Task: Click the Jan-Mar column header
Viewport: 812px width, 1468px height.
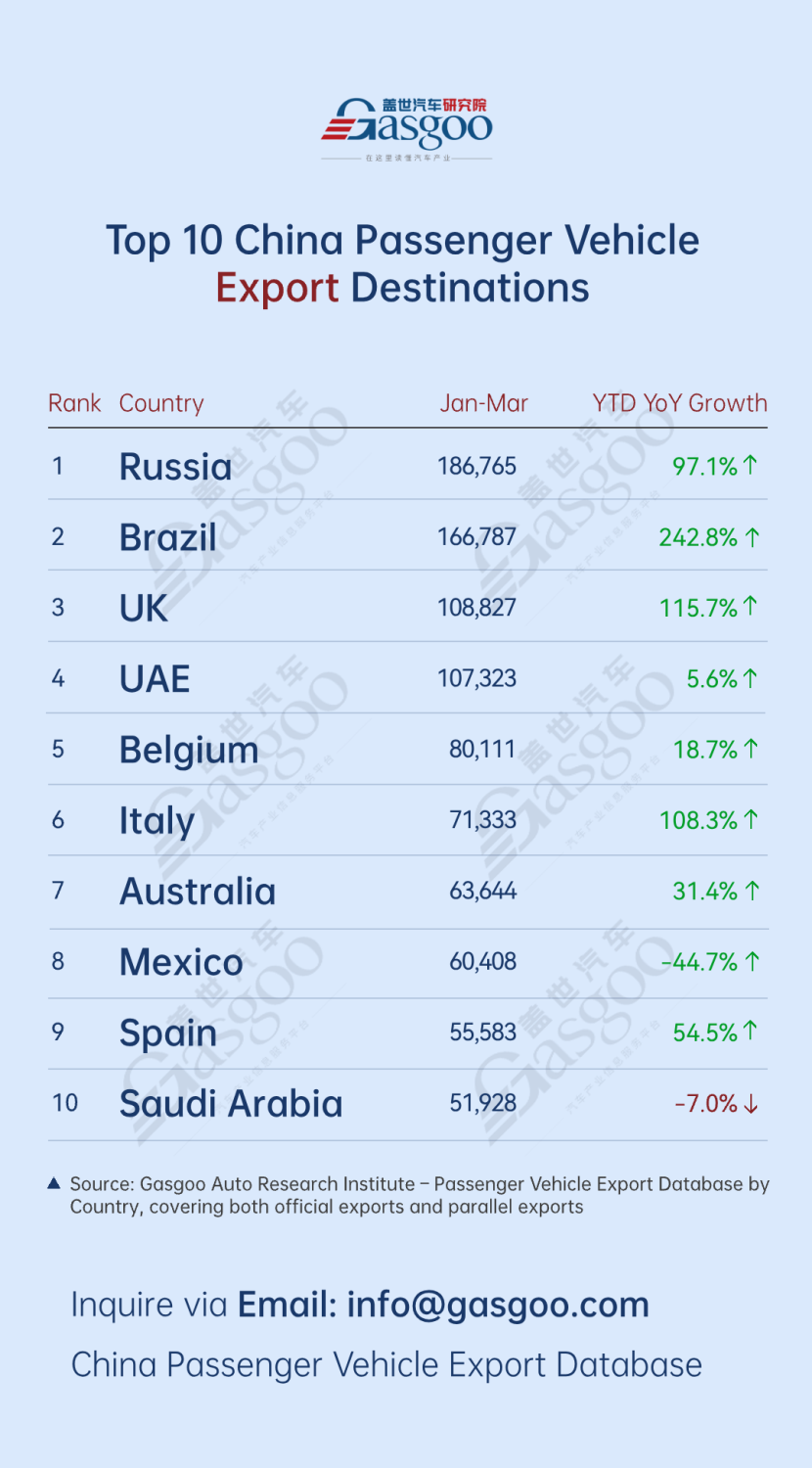Action: (x=483, y=403)
